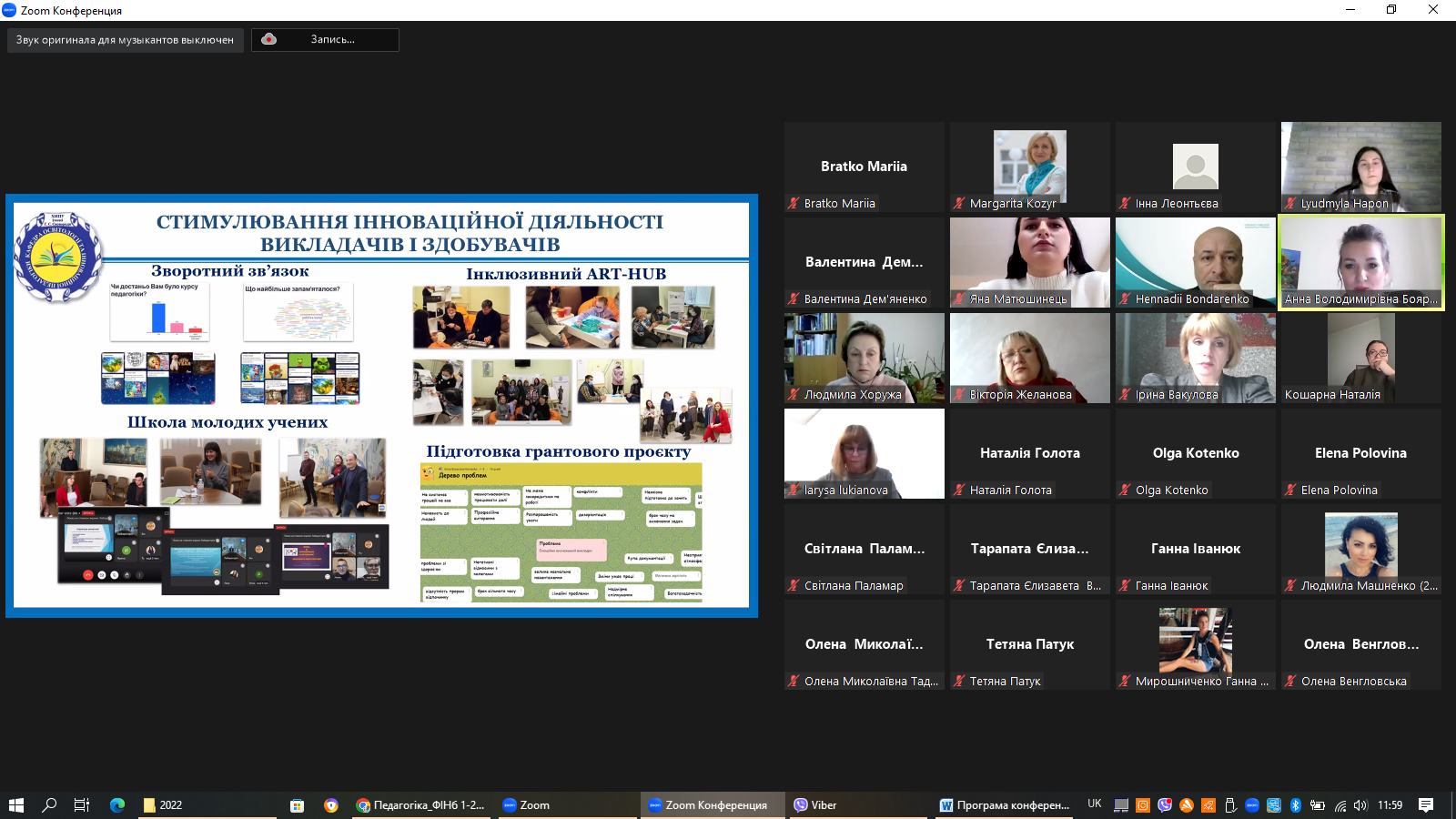The image size is (1456, 819).
Task: Open the Microsoft Store taskbar icon
Action: tap(297, 805)
